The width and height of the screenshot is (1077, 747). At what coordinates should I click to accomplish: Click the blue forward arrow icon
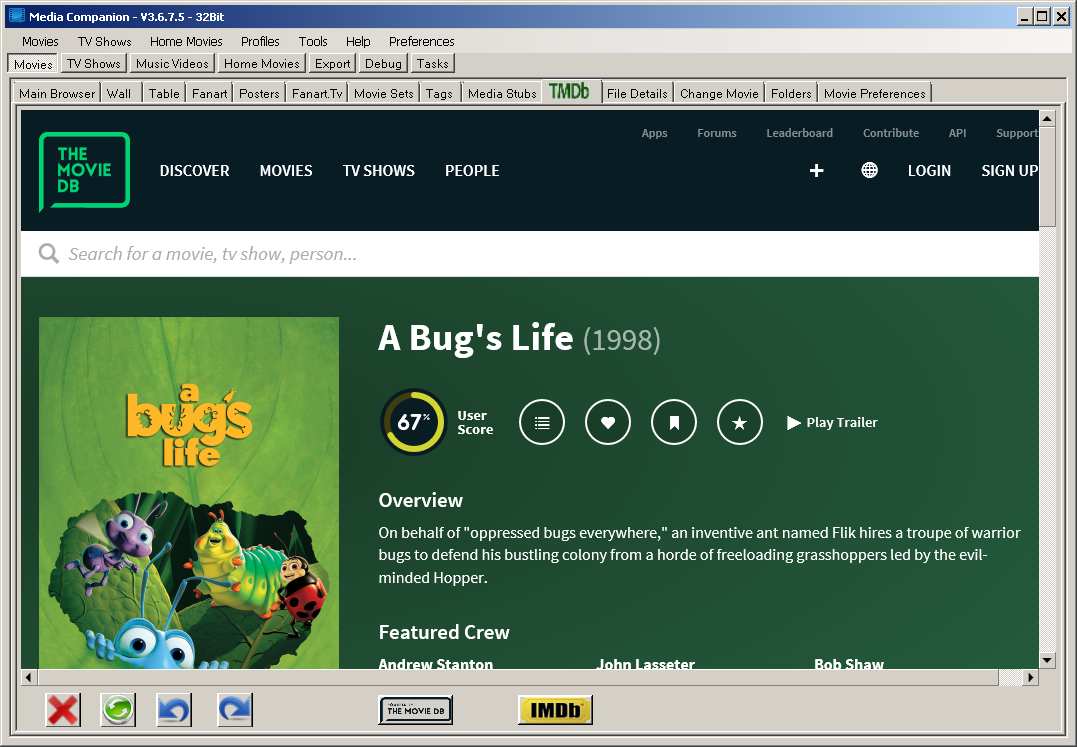[x=235, y=709]
